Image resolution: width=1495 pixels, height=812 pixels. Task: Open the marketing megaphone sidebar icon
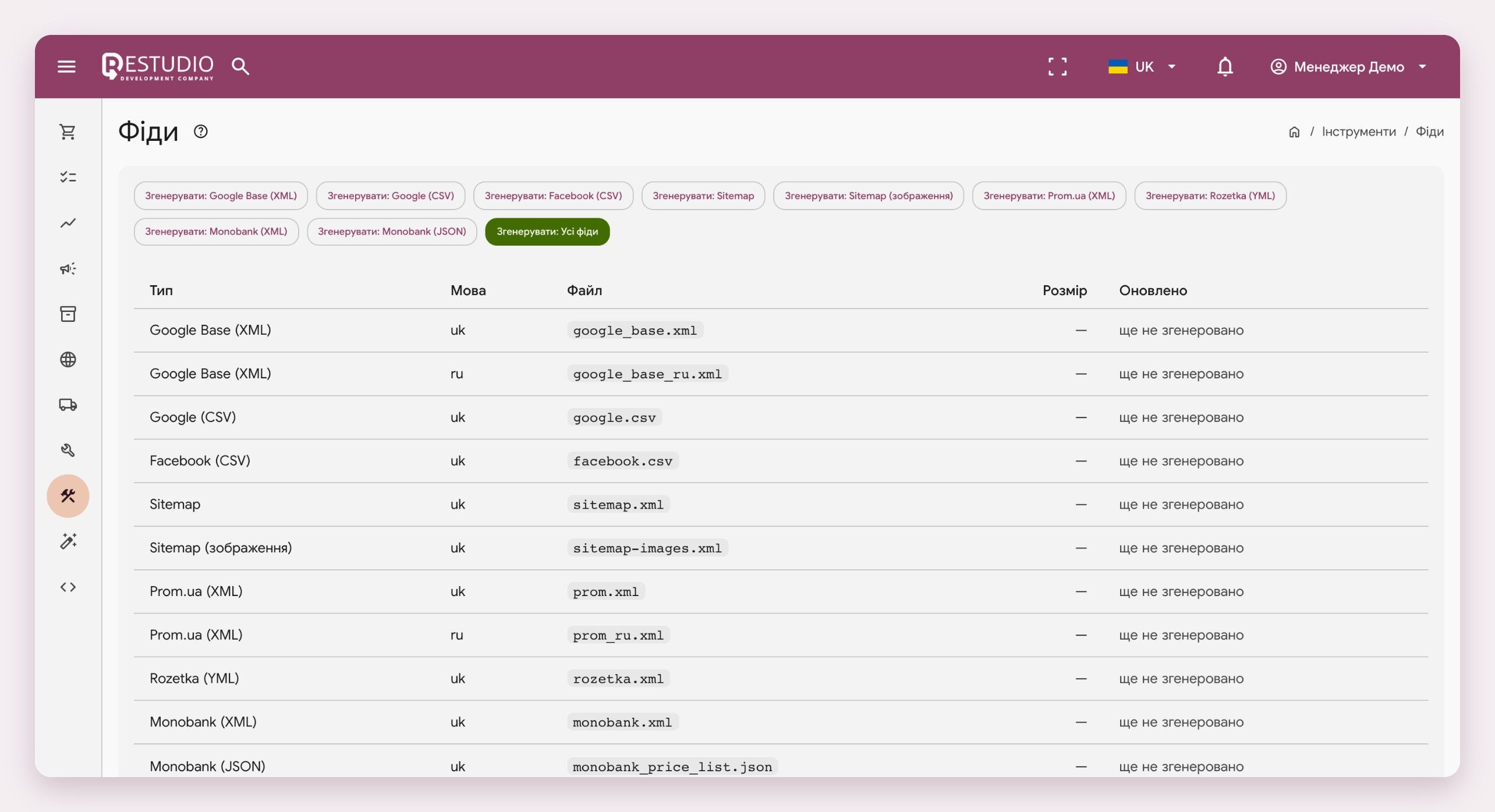[68, 268]
